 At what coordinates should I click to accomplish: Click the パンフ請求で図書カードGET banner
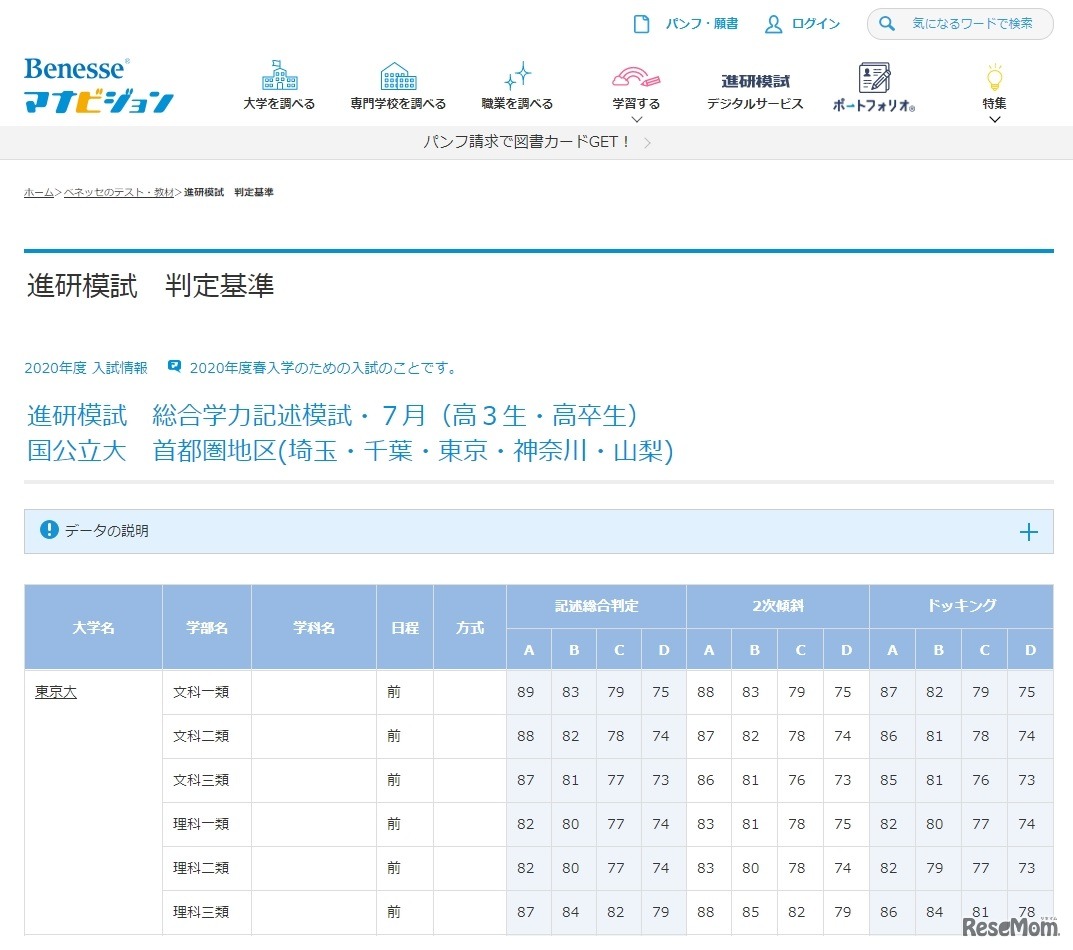pos(536,143)
